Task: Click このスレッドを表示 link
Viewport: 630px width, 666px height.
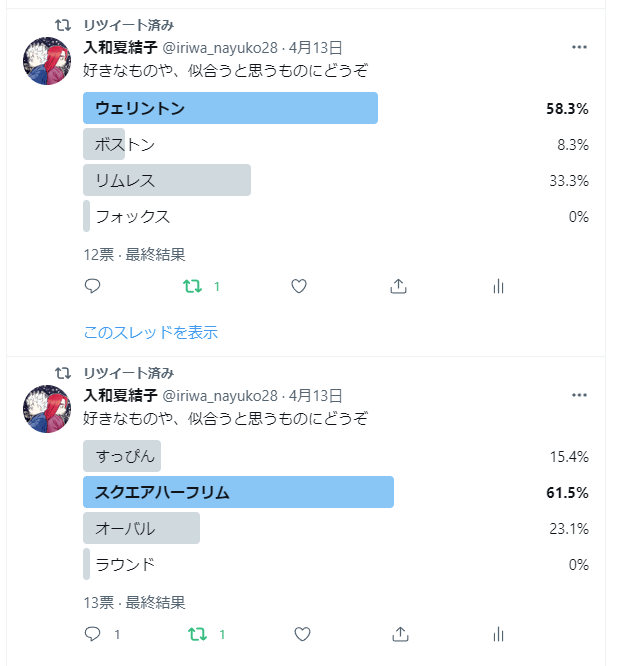Action: (x=151, y=332)
